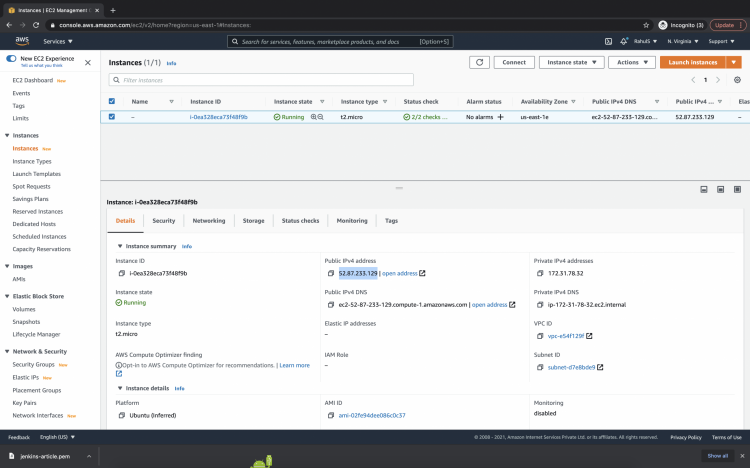Copy private IPv4 address 172.31.78.32

[x=540, y=273]
